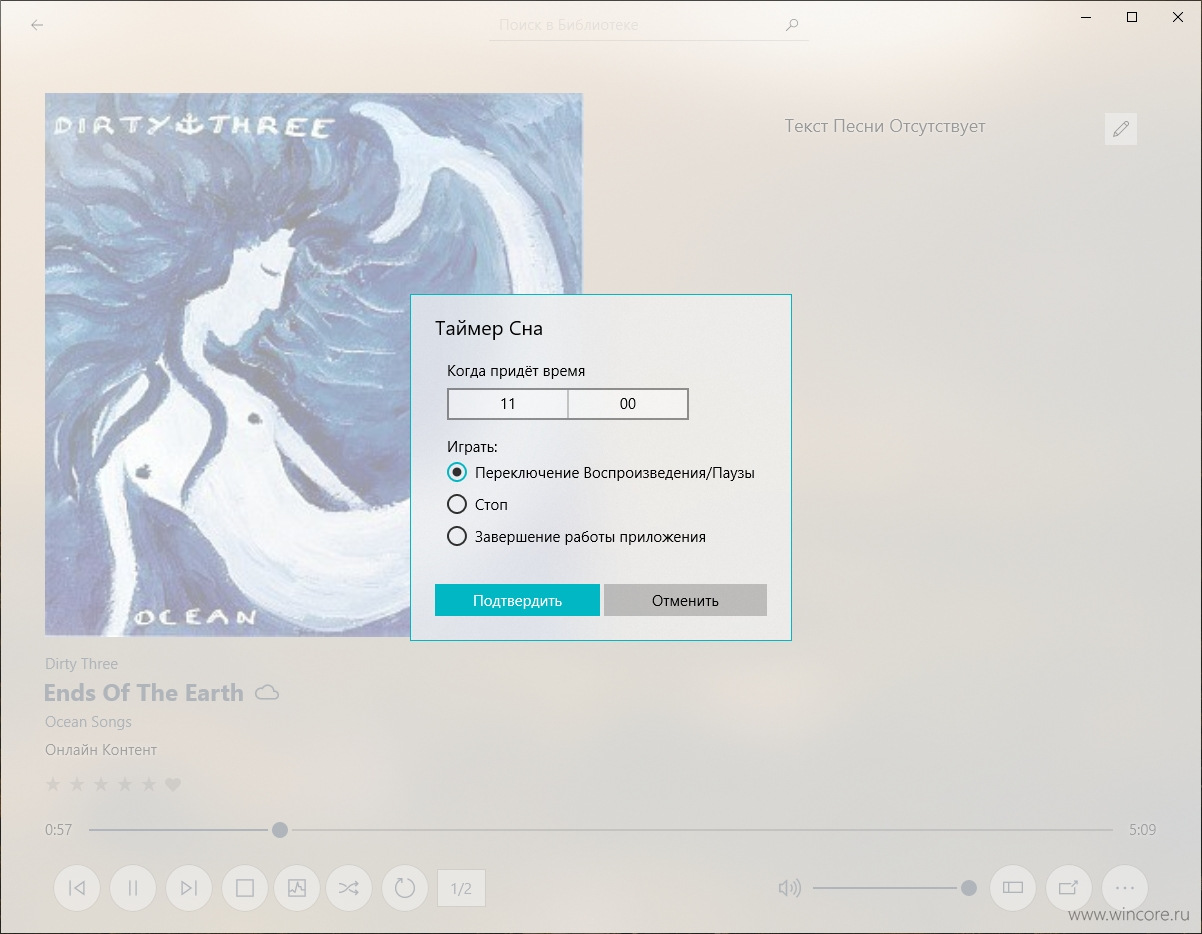Viewport: 1202px width, 934px height.
Task: Click the total duration 5:09
Action: (x=1142, y=830)
